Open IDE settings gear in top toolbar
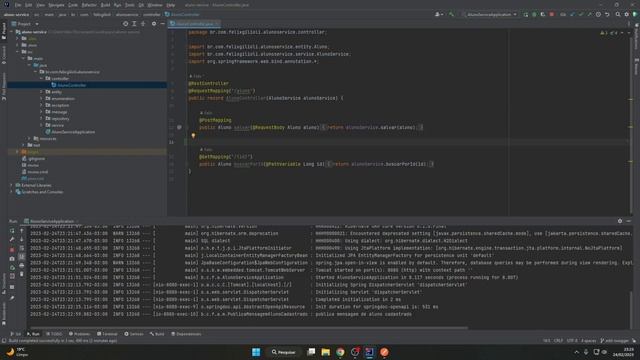The width and height of the screenshot is (640, 360). (627, 14)
